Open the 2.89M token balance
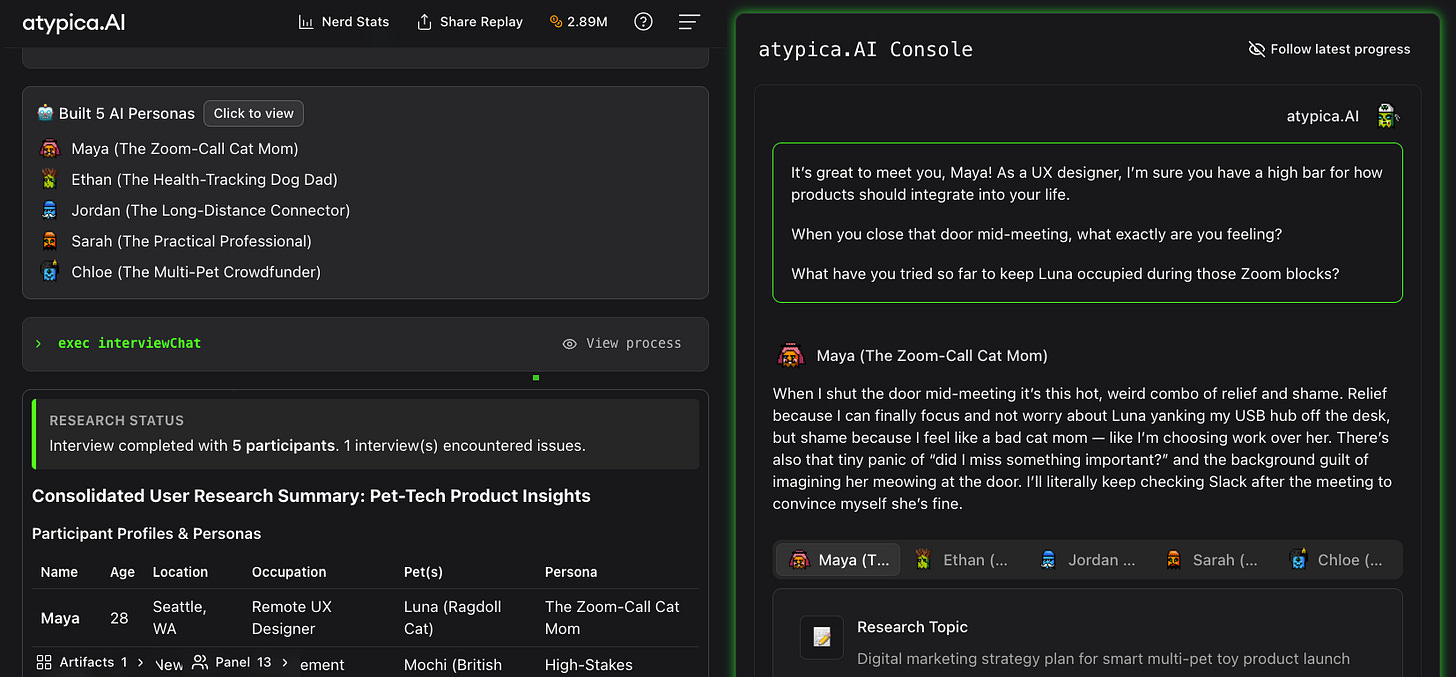 [578, 21]
